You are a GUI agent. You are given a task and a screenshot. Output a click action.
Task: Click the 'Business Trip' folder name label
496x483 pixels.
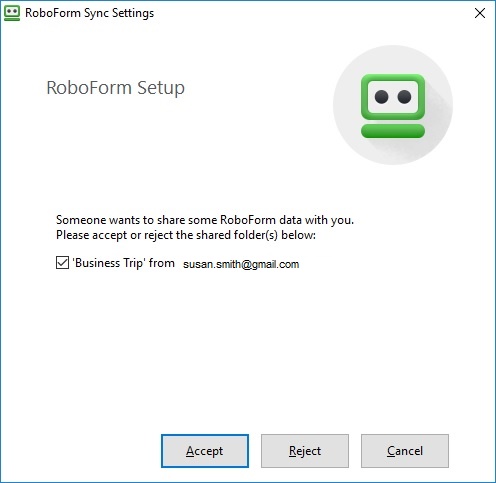click(109, 263)
